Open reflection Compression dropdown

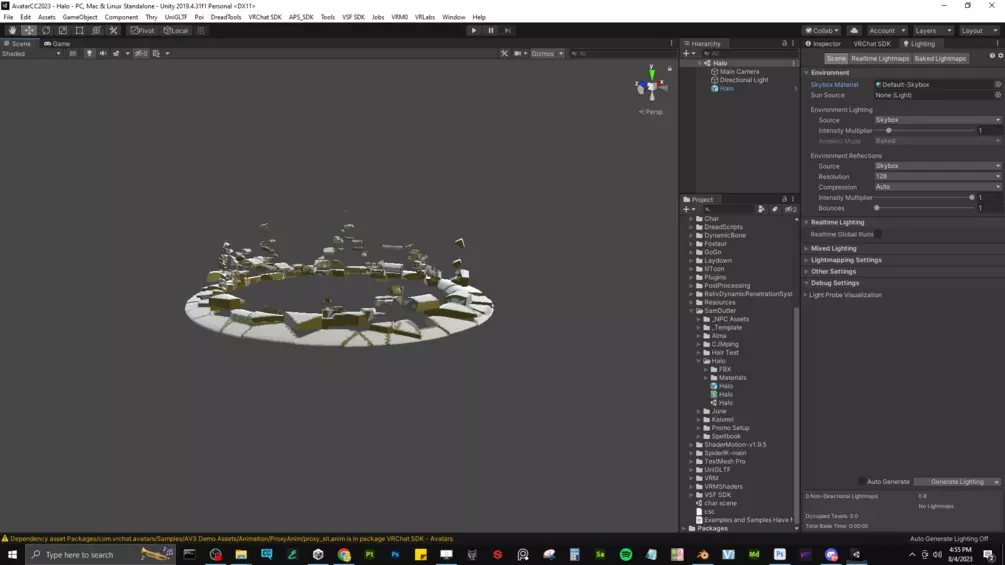tap(937, 187)
